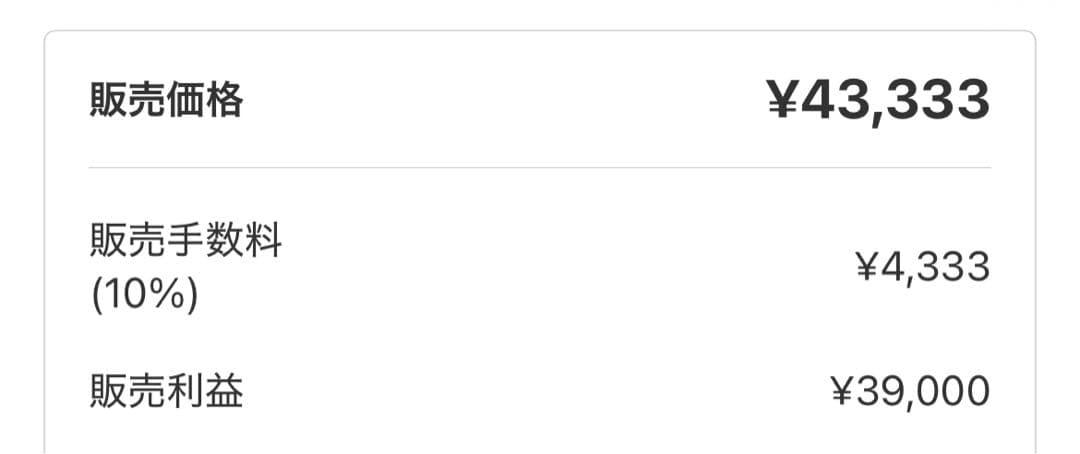Viewport: 1080px width, 454px height.
Task: Click the 手数料 characters in the fee label
Action: pos(225,242)
